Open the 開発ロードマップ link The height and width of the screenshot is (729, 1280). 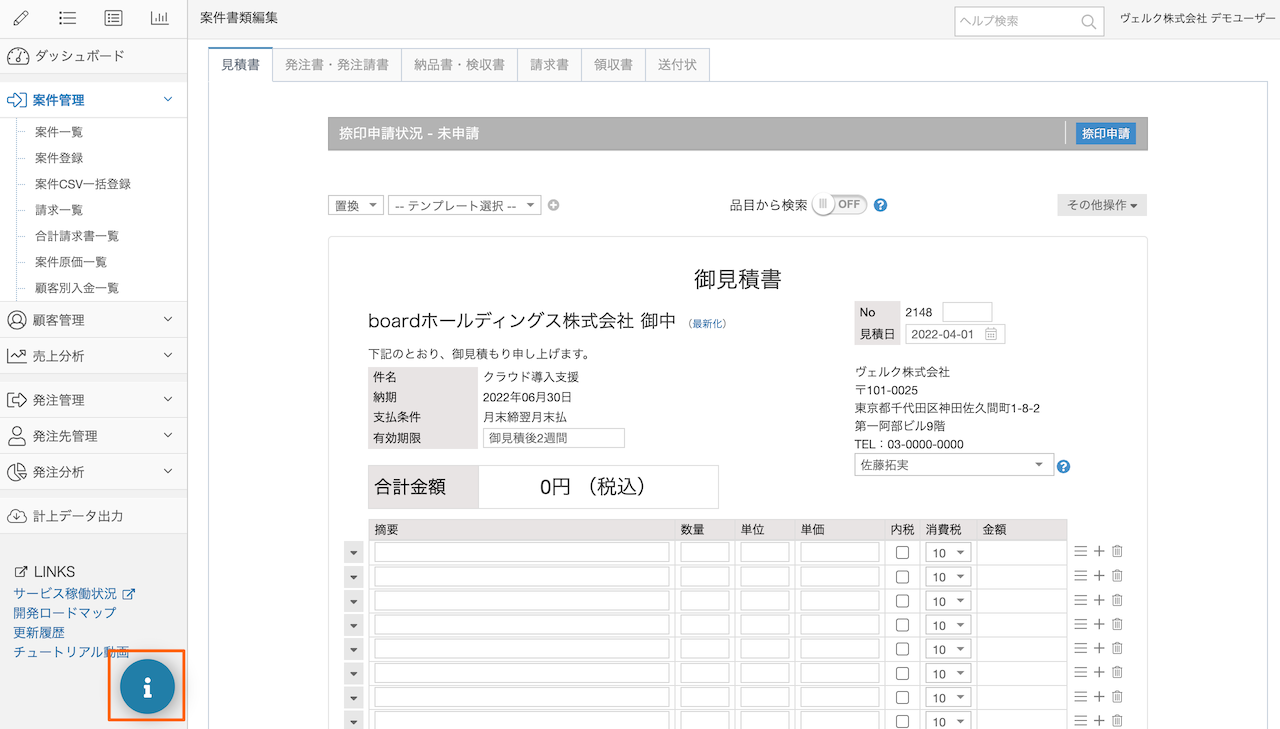[65, 613]
